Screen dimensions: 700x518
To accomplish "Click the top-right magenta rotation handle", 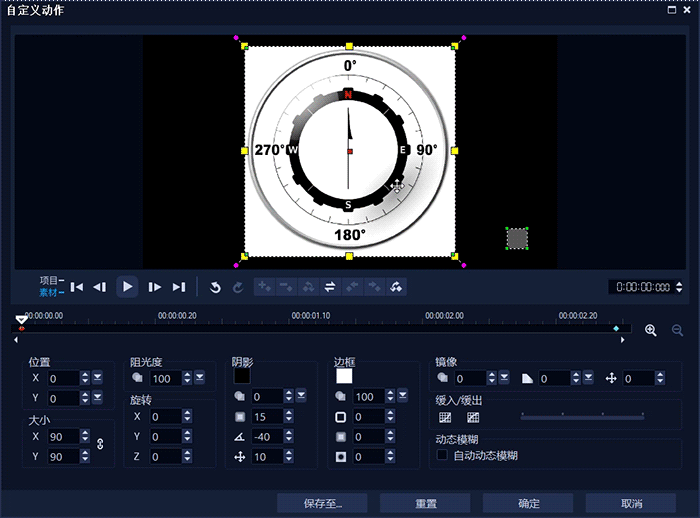I will tap(463, 38).
